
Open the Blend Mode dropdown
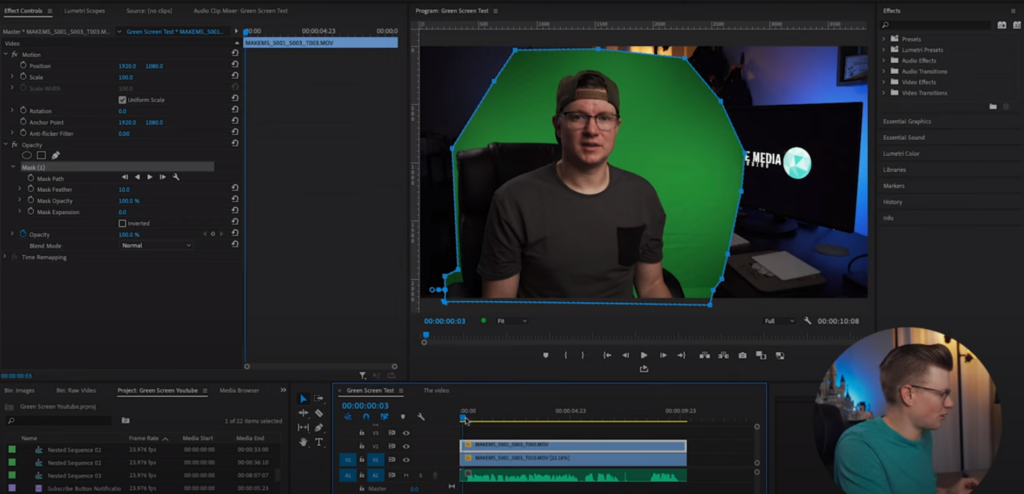pos(155,245)
